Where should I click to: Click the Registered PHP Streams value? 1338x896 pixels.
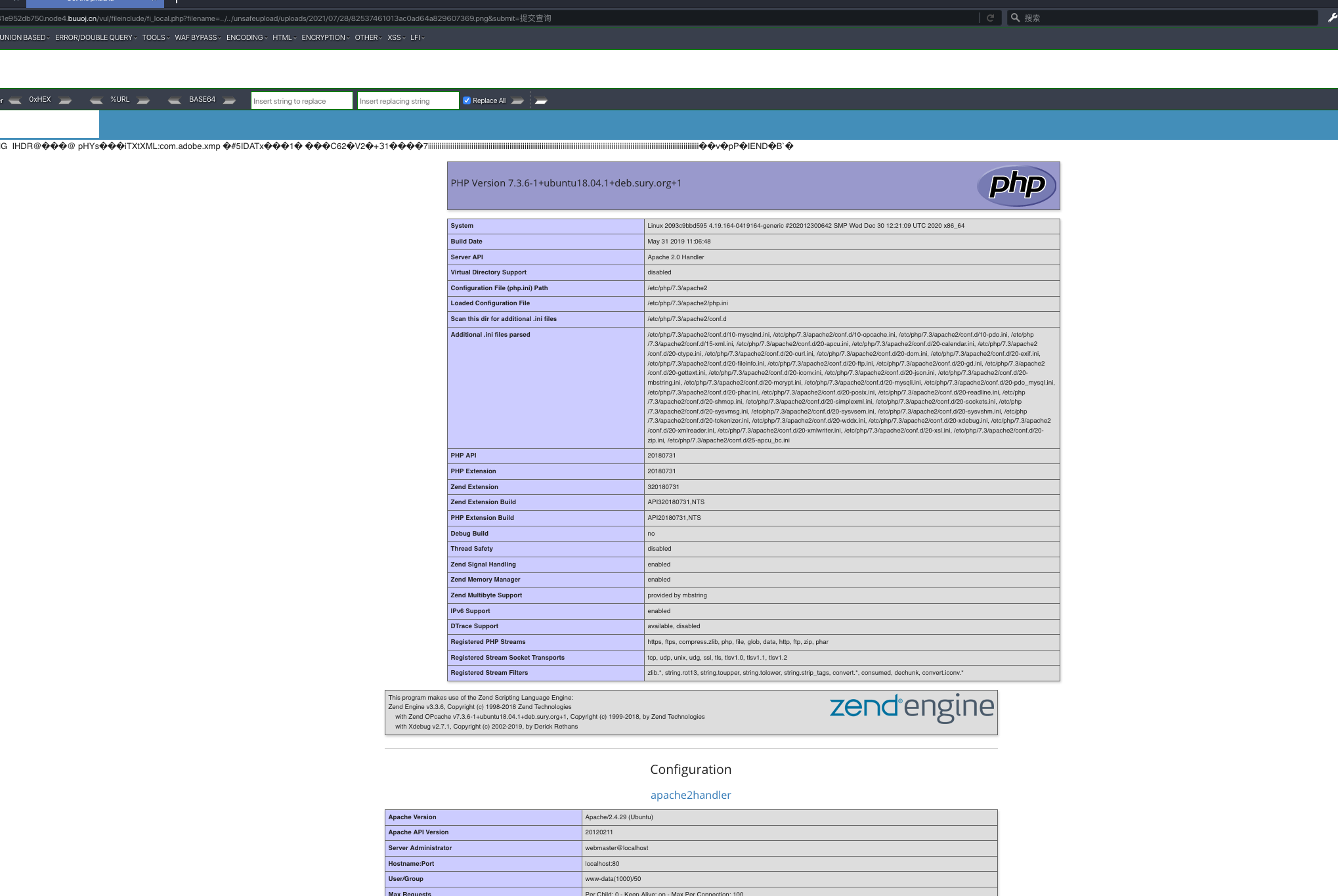pos(738,642)
